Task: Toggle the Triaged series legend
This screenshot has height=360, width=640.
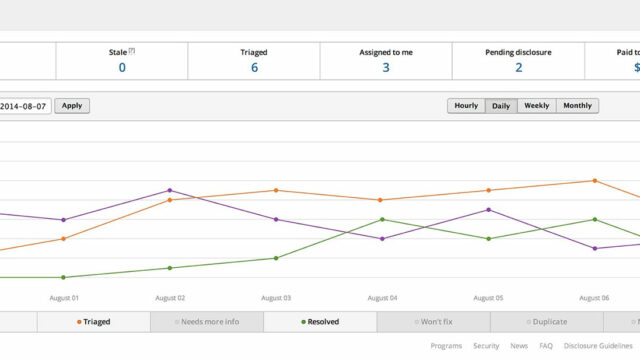Action: (94, 322)
